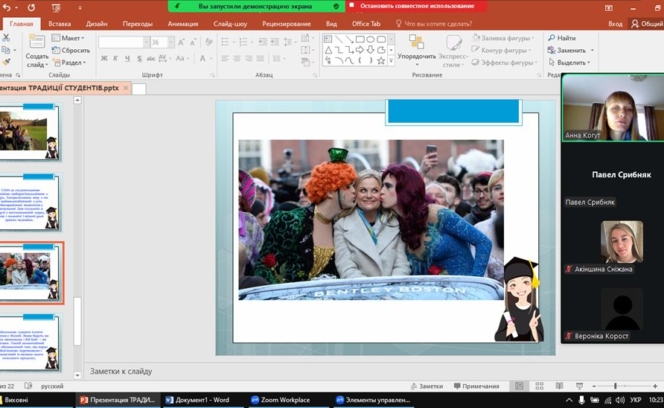Expand the Select dropdown in editing group
The width and height of the screenshot is (664, 408).
(572, 62)
